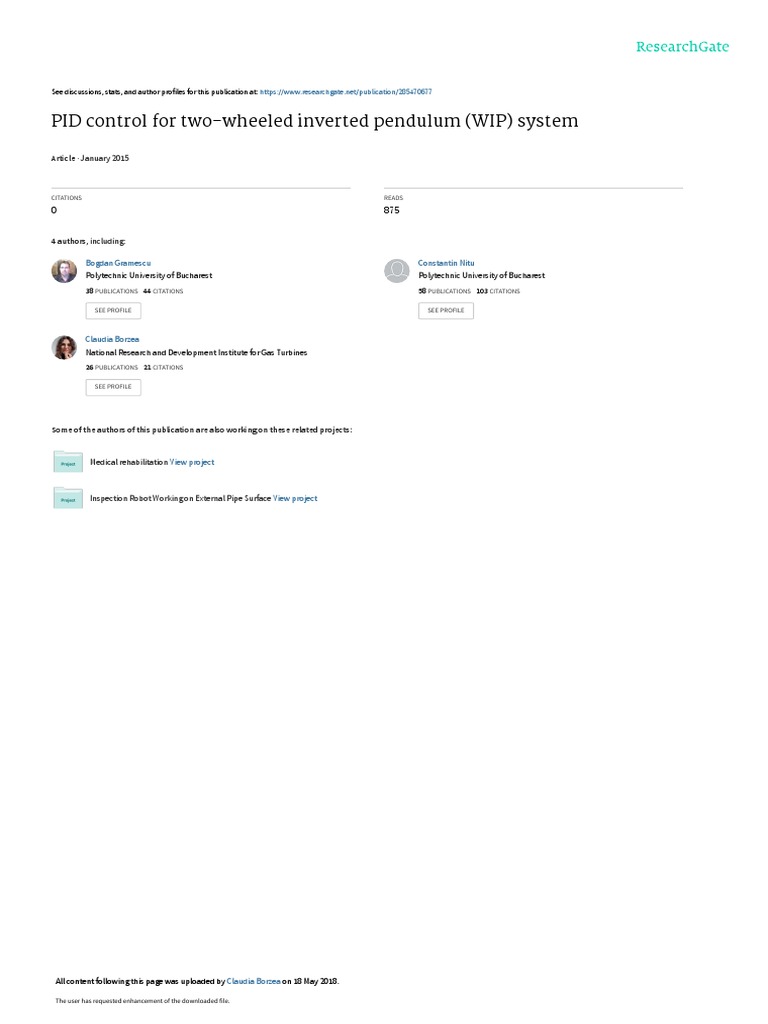
Task: Open Bogdan Gramescu author name link
Action: tap(118, 263)
